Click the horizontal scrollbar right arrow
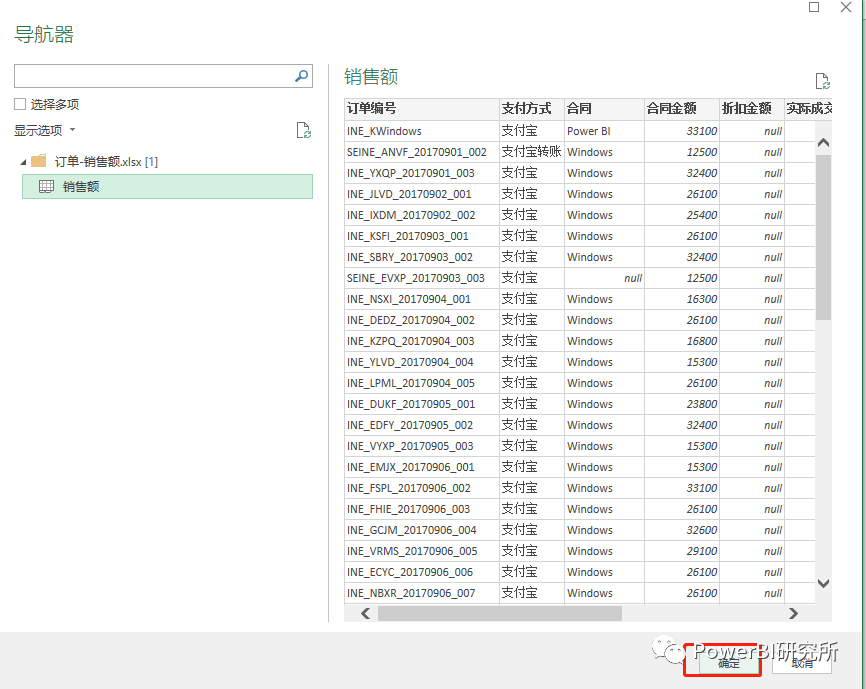 (794, 613)
